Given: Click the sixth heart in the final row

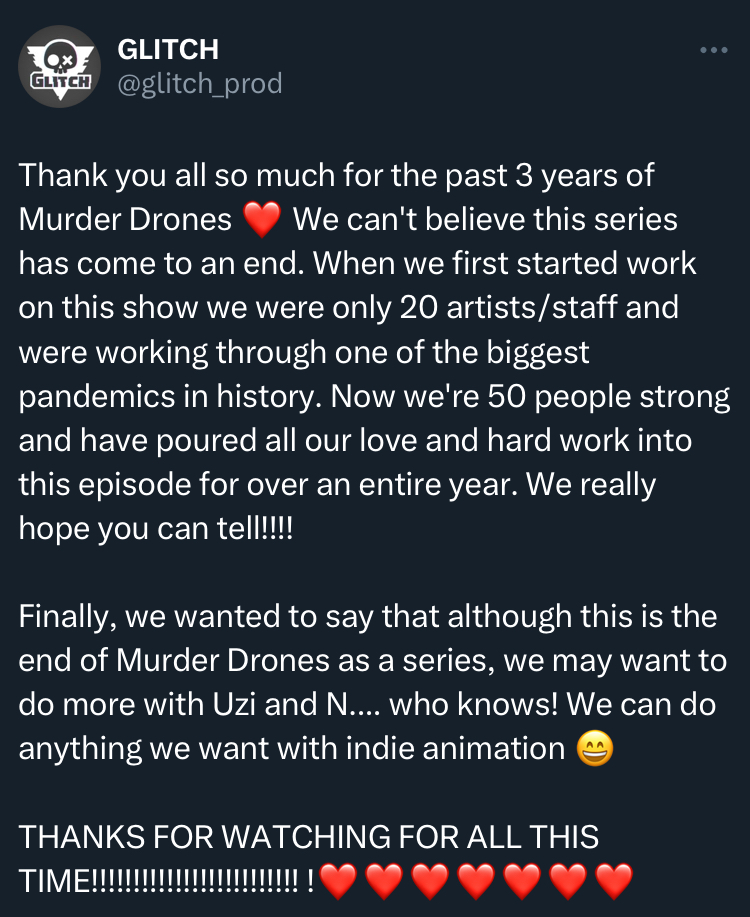Looking at the screenshot, I should [x=569, y=881].
